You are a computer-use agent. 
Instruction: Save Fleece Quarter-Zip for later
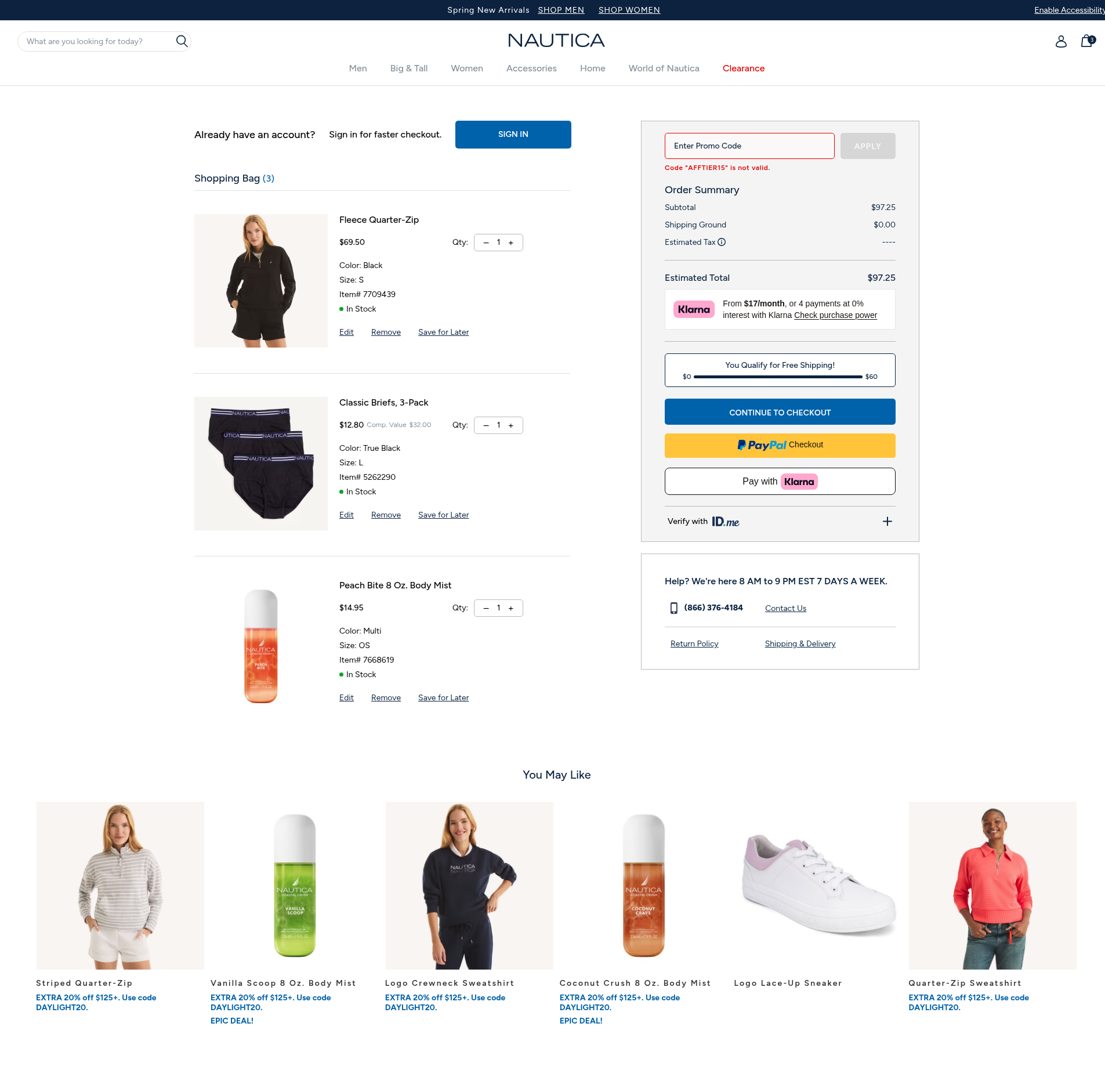click(x=443, y=332)
